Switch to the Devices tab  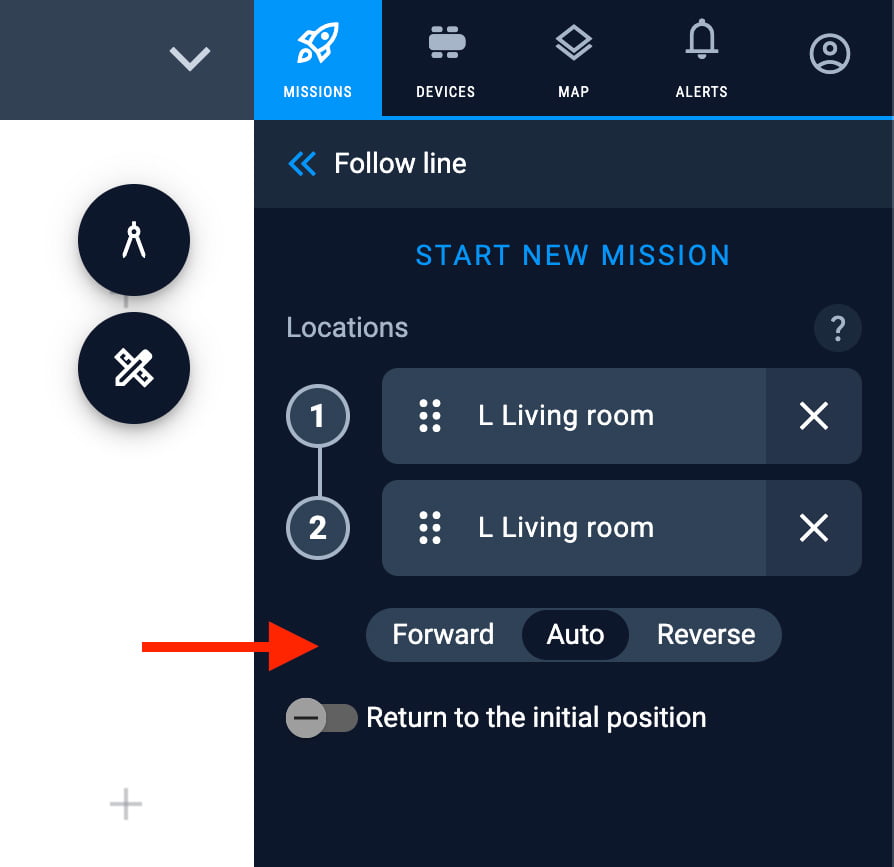445,59
